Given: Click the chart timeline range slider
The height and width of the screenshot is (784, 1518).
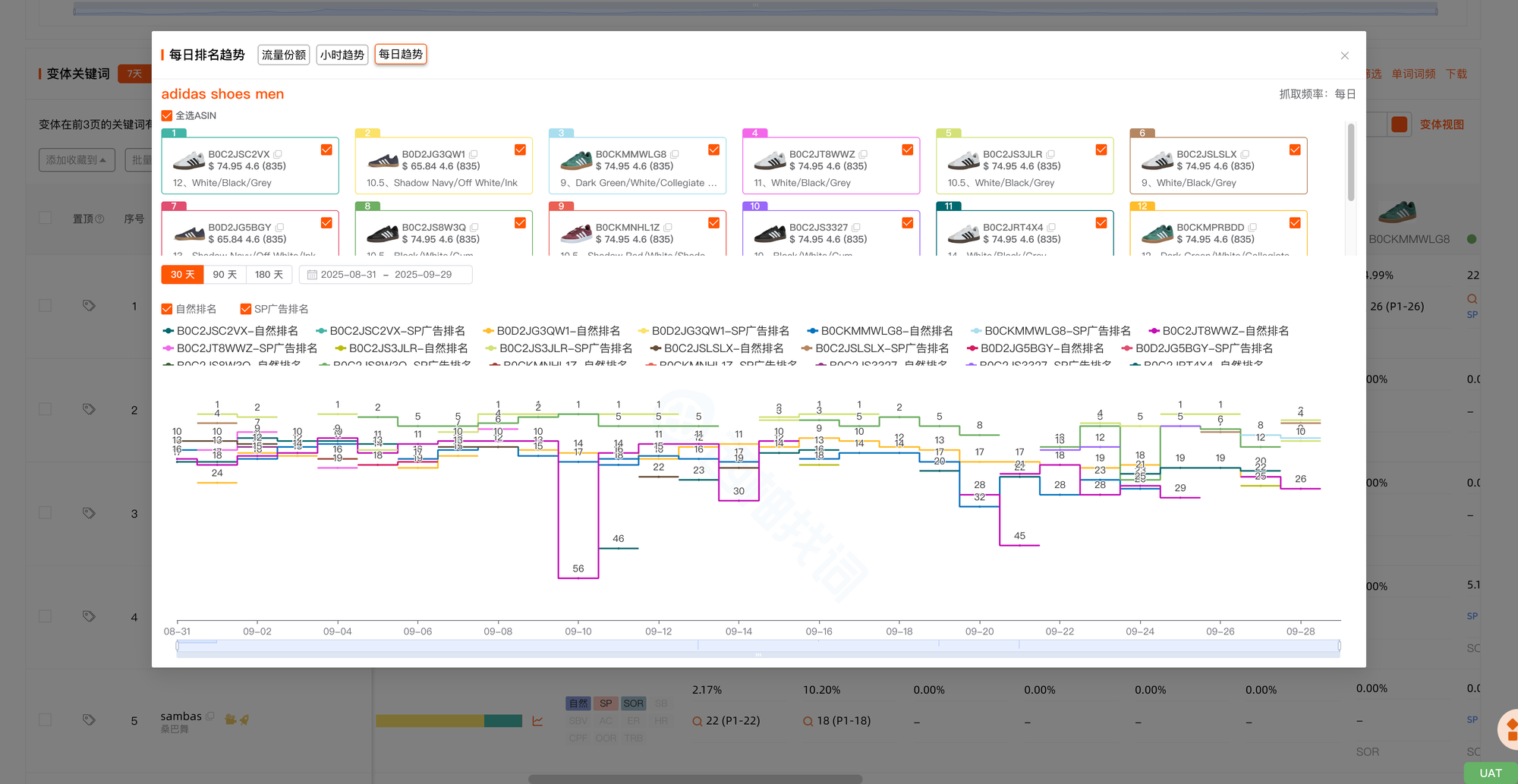Looking at the screenshot, I should pyautogui.click(x=757, y=646).
